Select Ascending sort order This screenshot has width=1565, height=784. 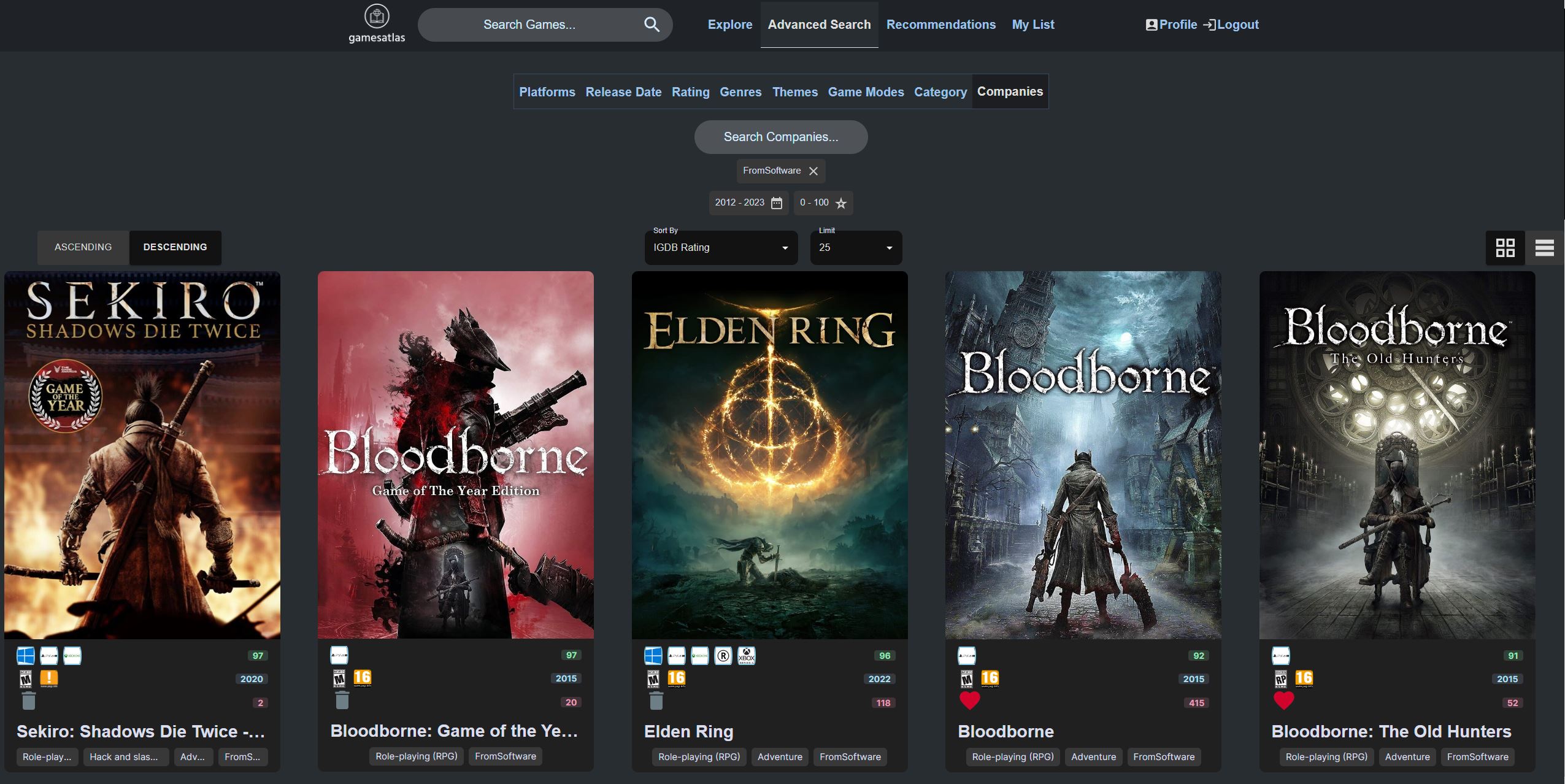pos(83,247)
